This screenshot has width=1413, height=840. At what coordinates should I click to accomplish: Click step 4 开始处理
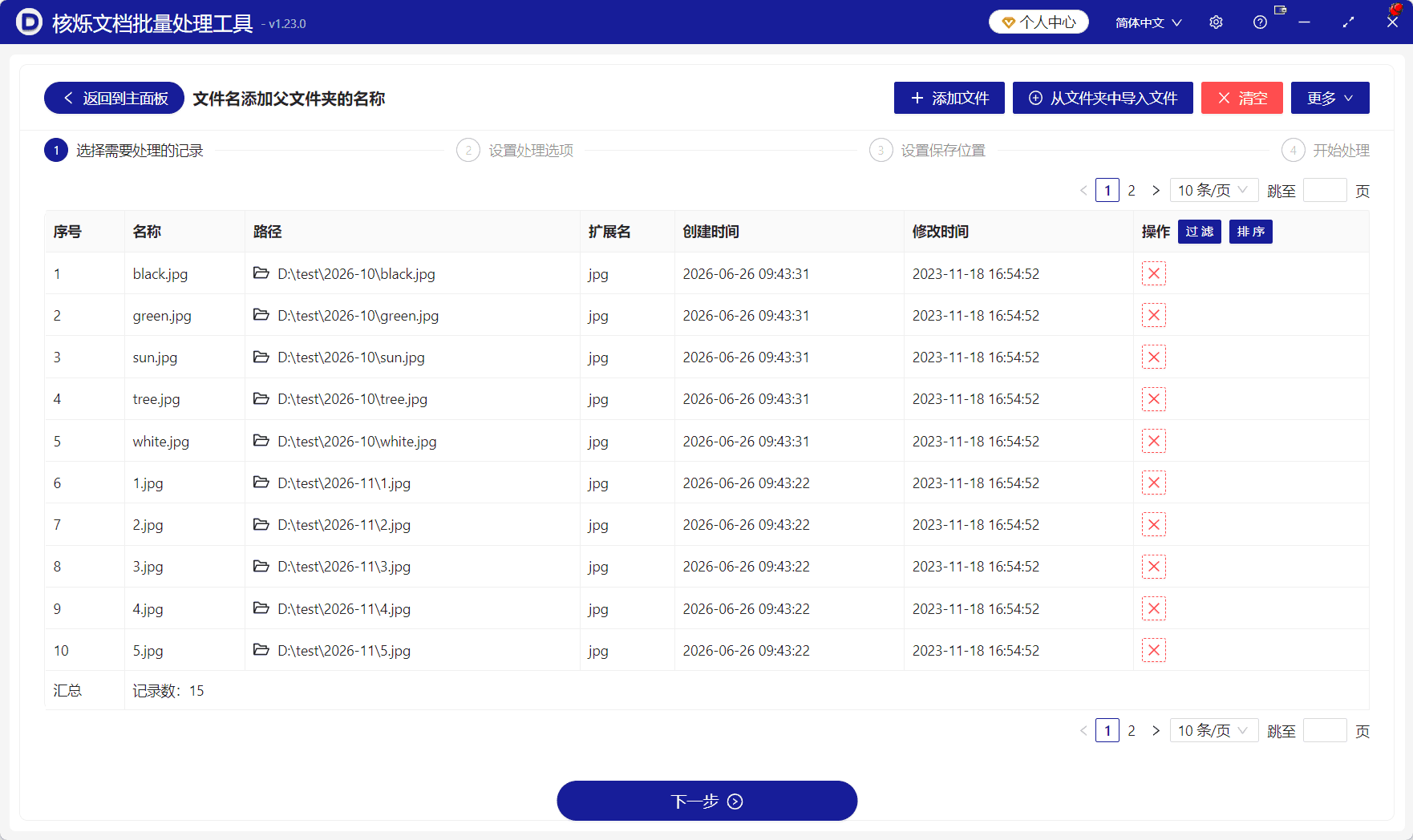click(1326, 150)
